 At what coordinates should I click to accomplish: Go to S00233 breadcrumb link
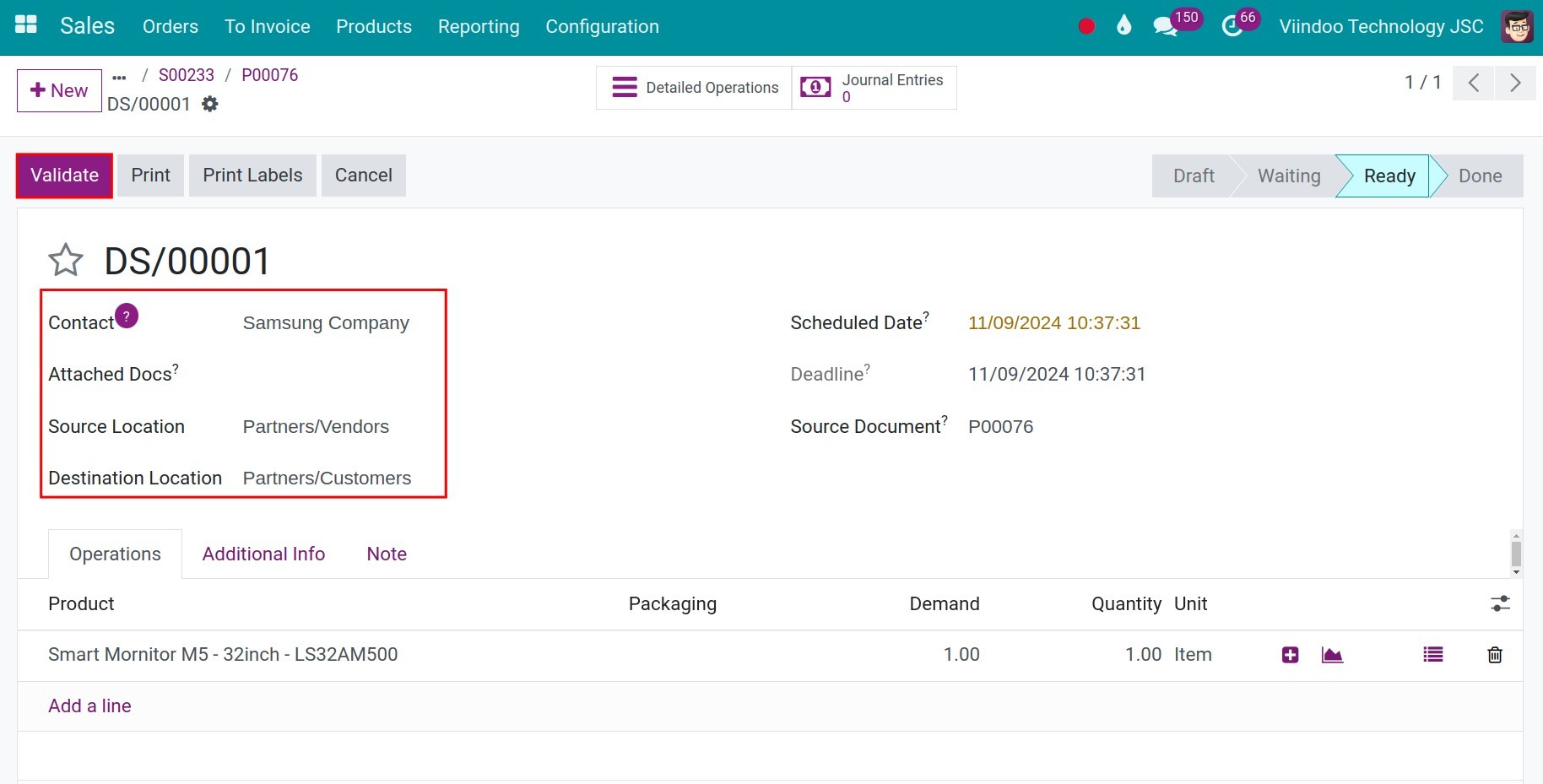coord(187,75)
